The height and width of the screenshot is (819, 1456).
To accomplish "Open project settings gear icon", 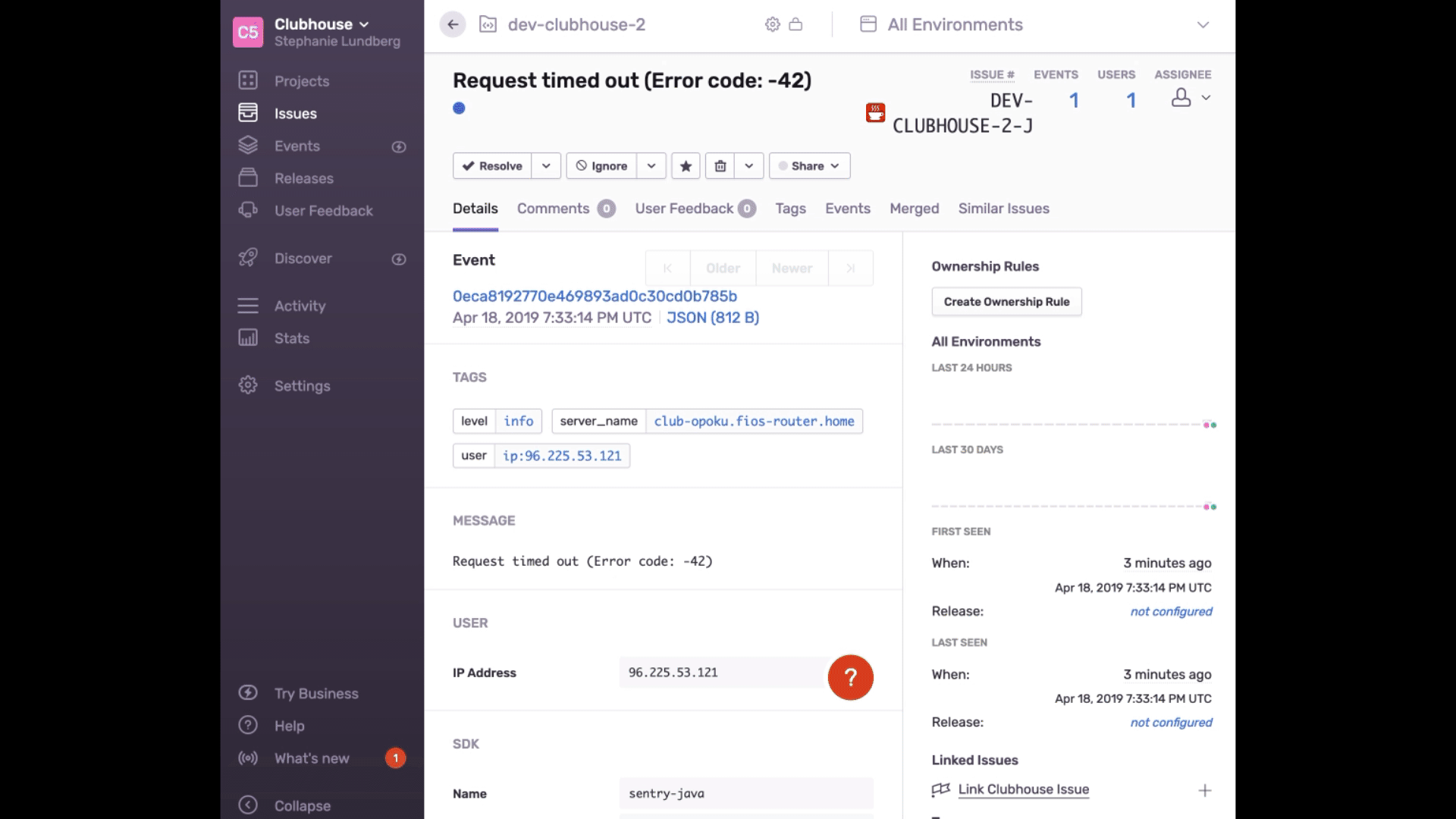I will (x=772, y=24).
